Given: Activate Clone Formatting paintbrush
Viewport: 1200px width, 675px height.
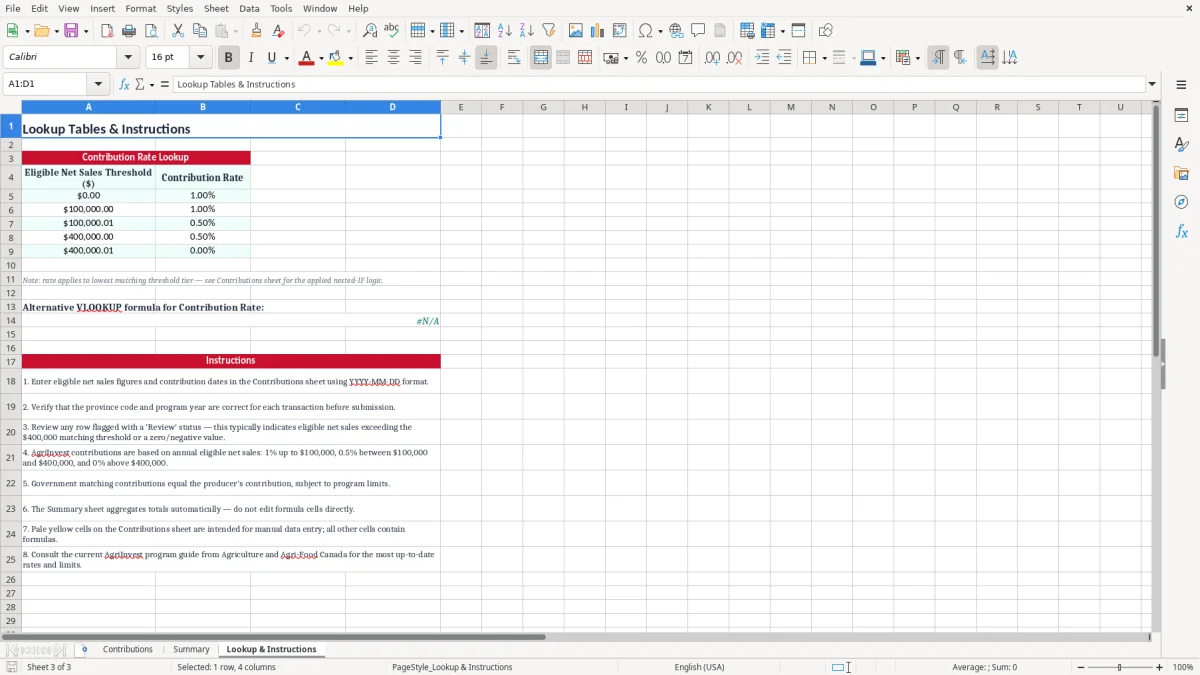Looking at the screenshot, I should 256,31.
